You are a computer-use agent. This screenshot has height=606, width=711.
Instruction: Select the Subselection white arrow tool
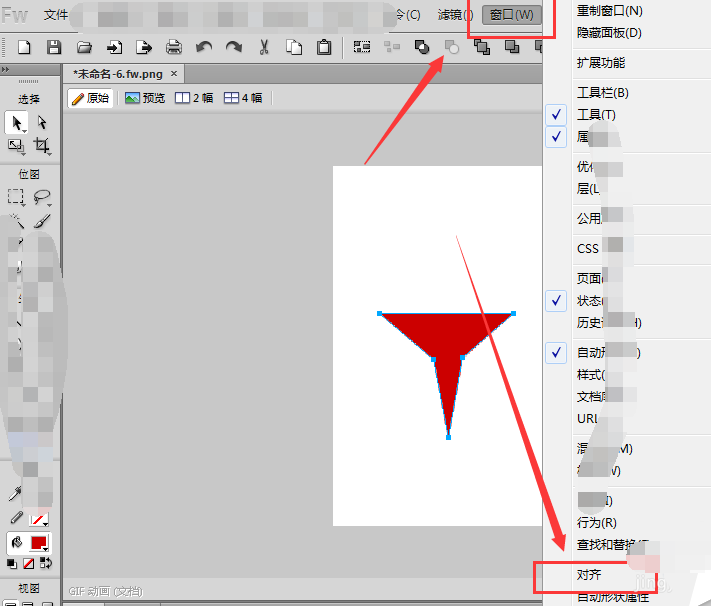point(42,123)
